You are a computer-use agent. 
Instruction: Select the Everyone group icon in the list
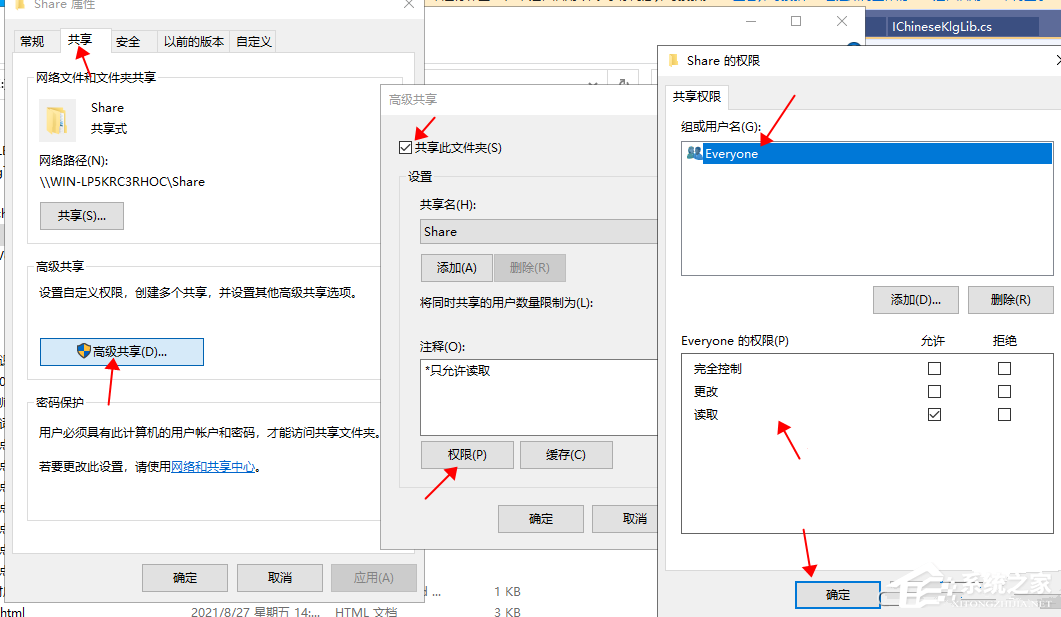click(x=694, y=154)
